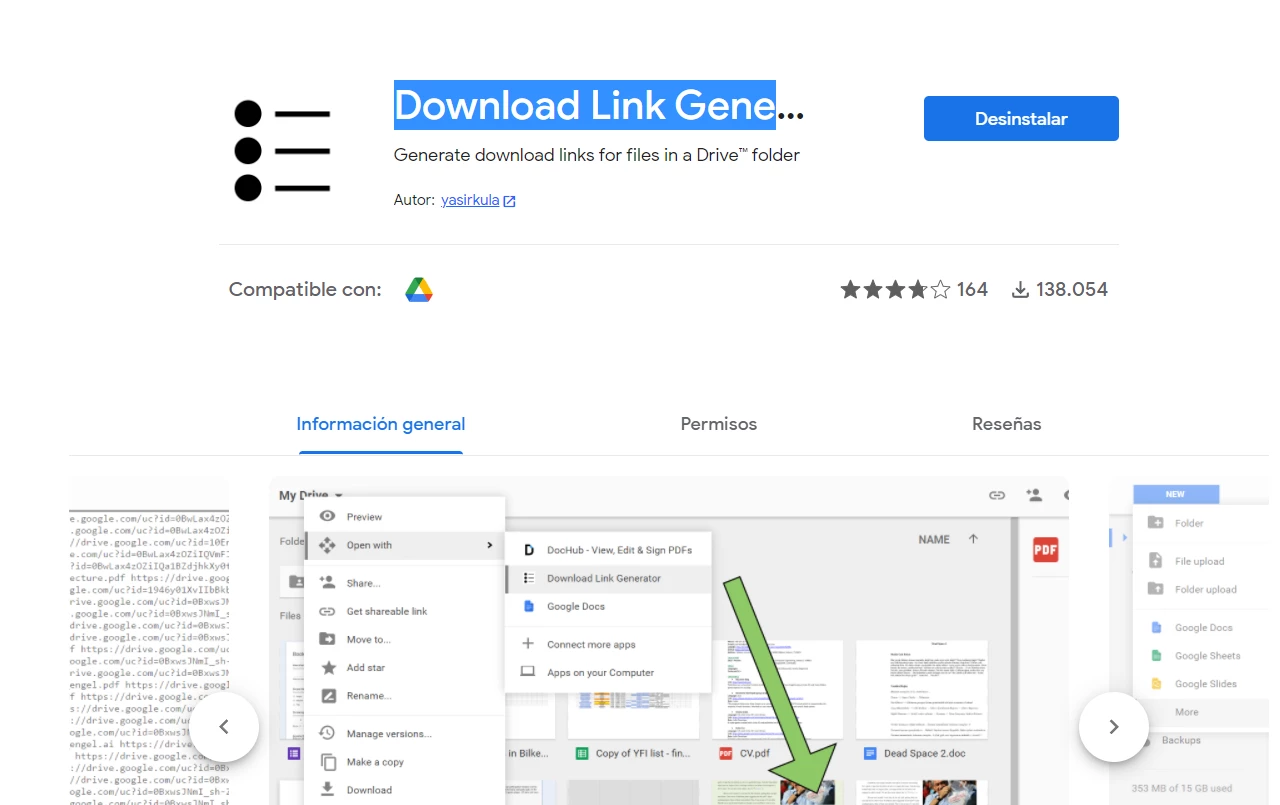1280x805 pixels.
Task: Click the link list screenshot on the left
Action: pyautogui.click(x=149, y=641)
